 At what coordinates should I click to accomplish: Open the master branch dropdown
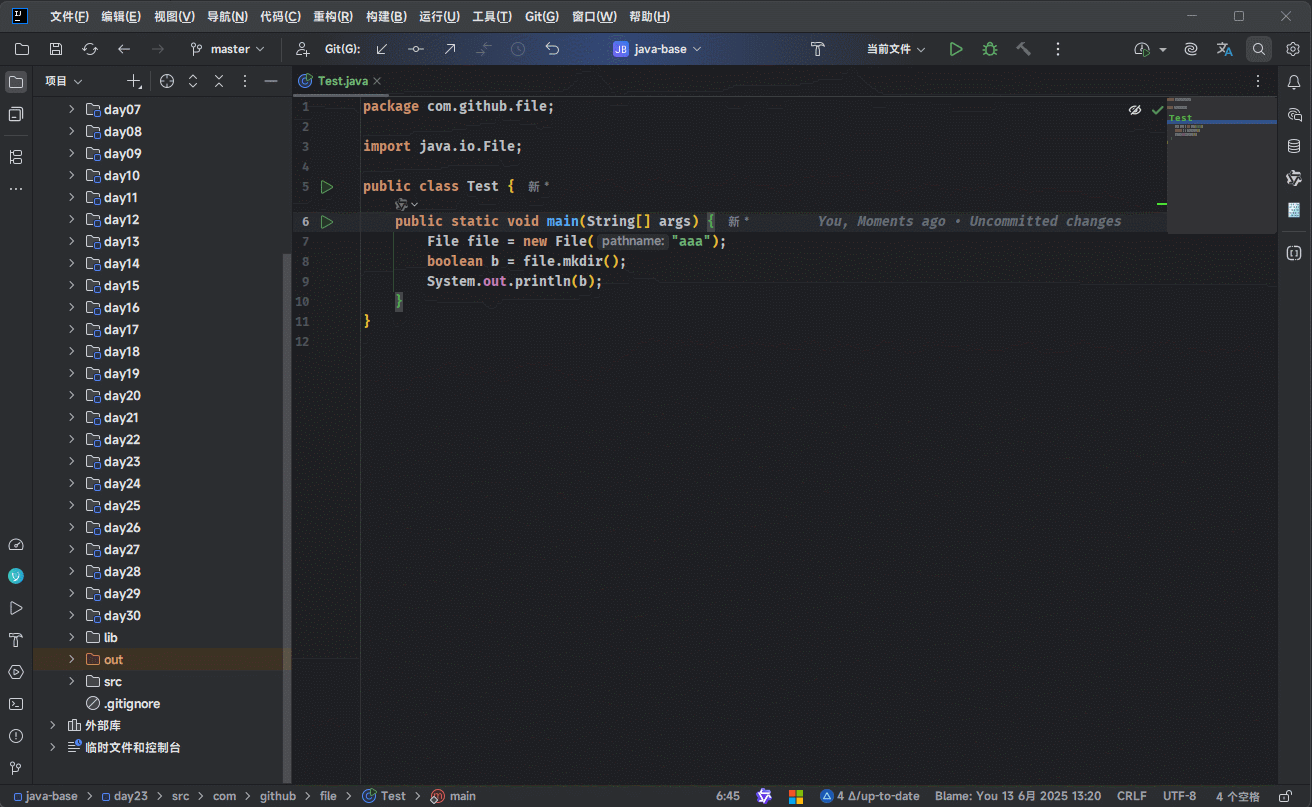click(x=228, y=49)
